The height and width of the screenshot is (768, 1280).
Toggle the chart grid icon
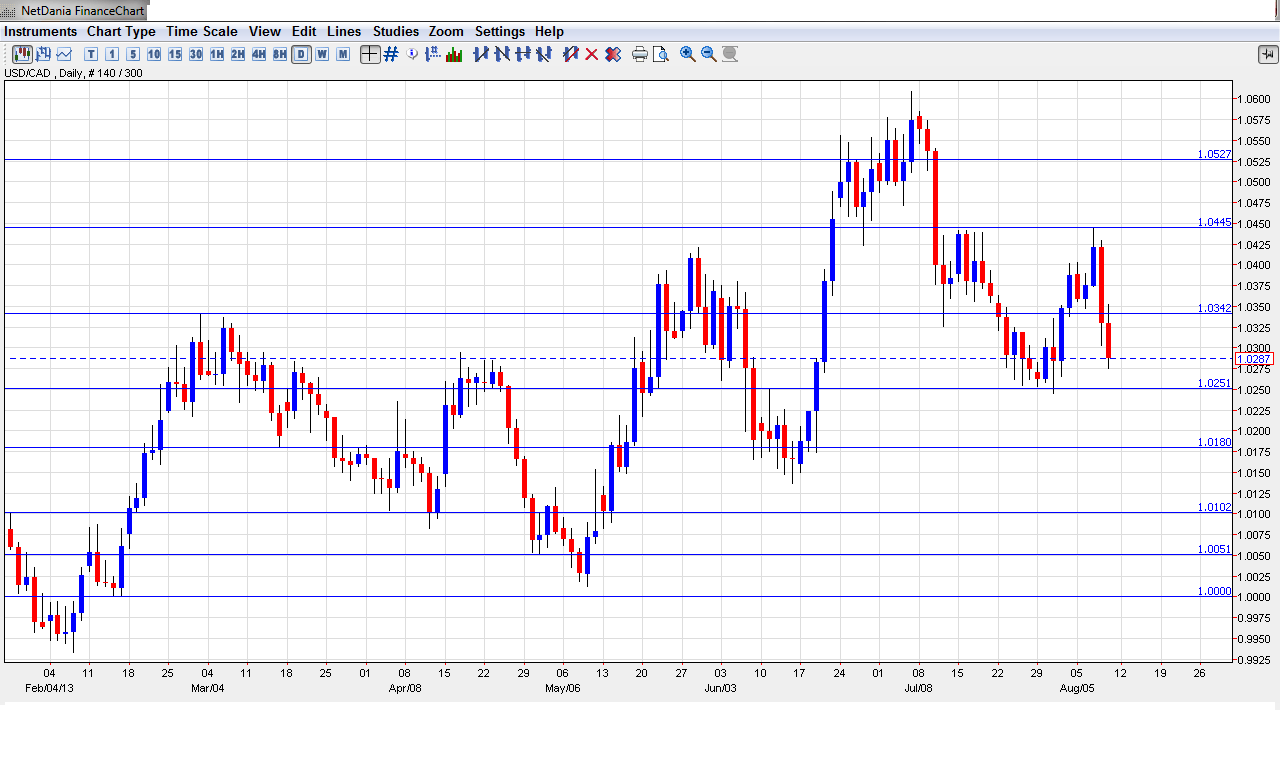coord(391,54)
